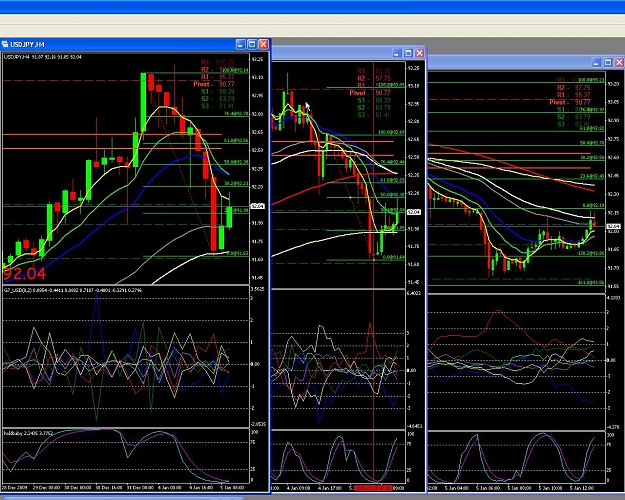625x500 pixels.
Task: Click the USDJPY,H4 title bar text
Action: click(27, 44)
